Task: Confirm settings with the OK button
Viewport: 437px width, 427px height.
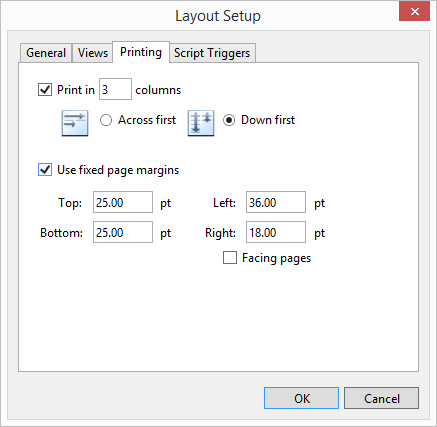Action: click(x=301, y=398)
